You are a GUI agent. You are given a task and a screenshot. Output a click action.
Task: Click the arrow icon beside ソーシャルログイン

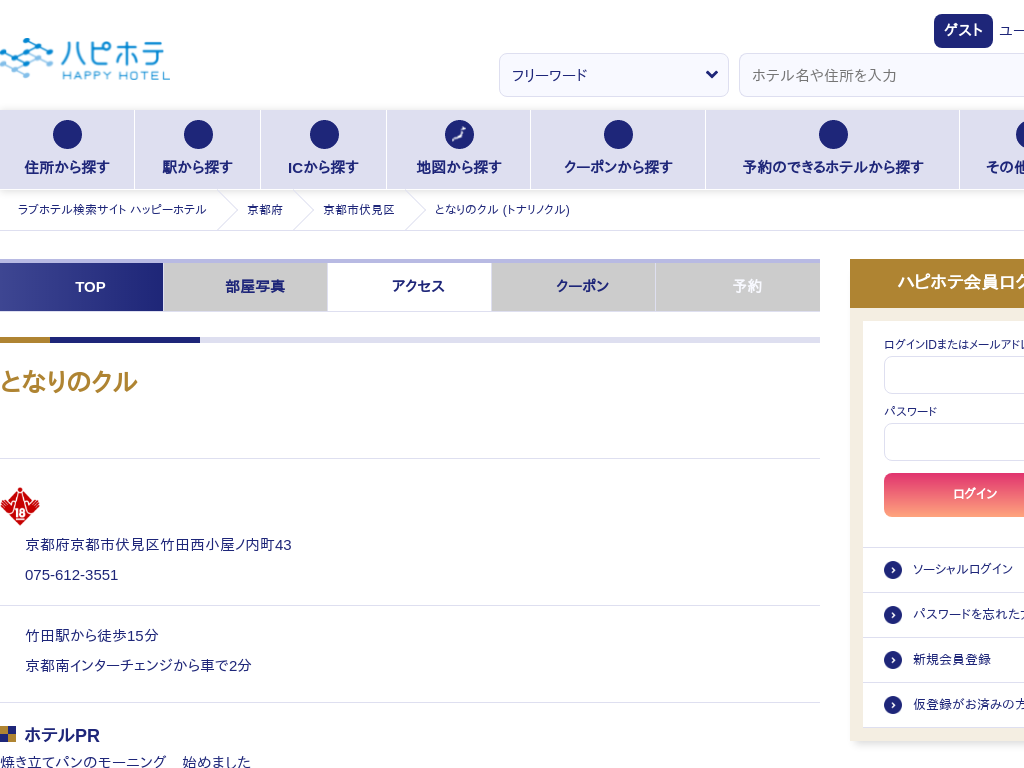(893, 570)
